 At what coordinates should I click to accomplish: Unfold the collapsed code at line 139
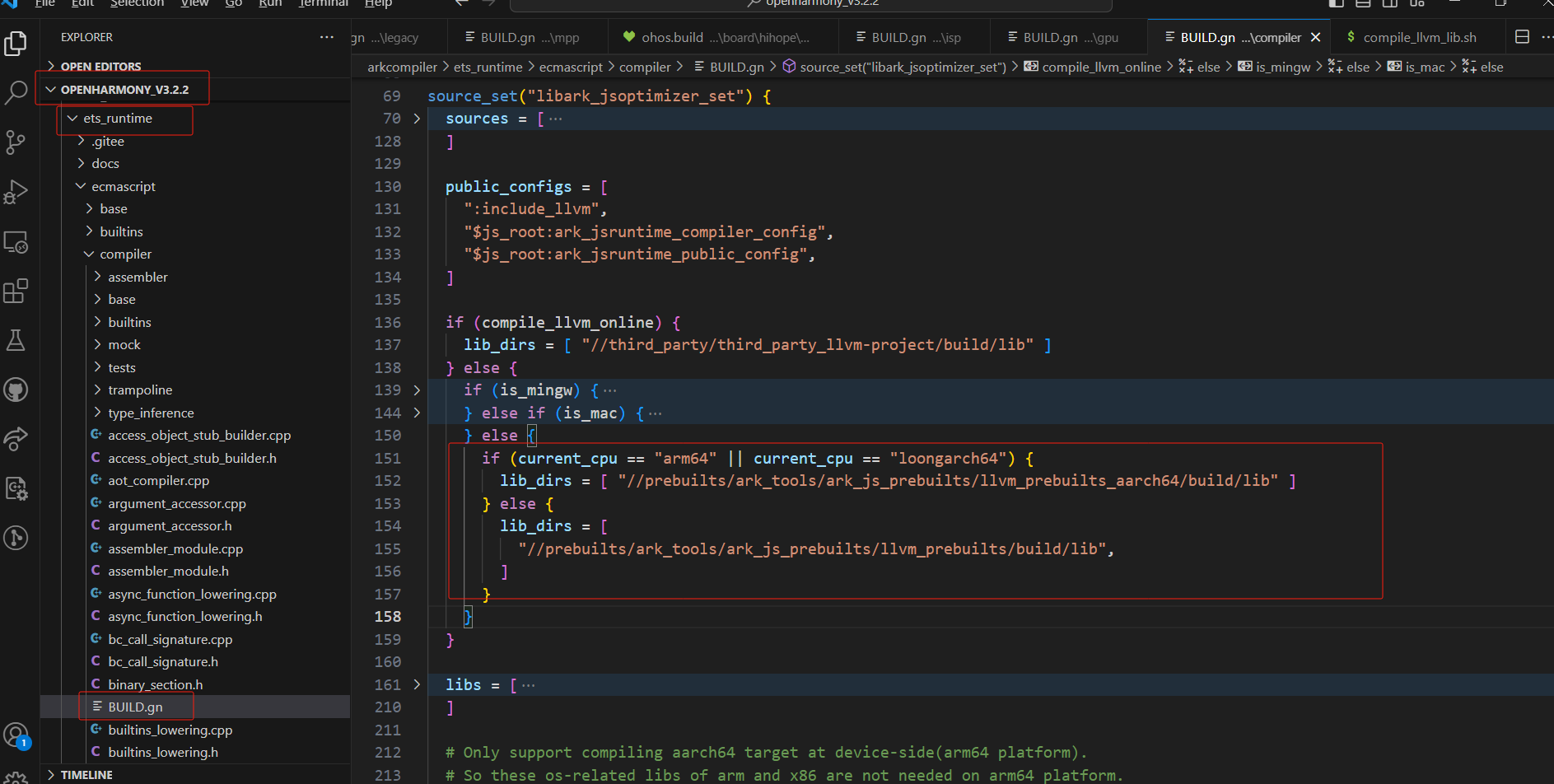(x=417, y=390)
